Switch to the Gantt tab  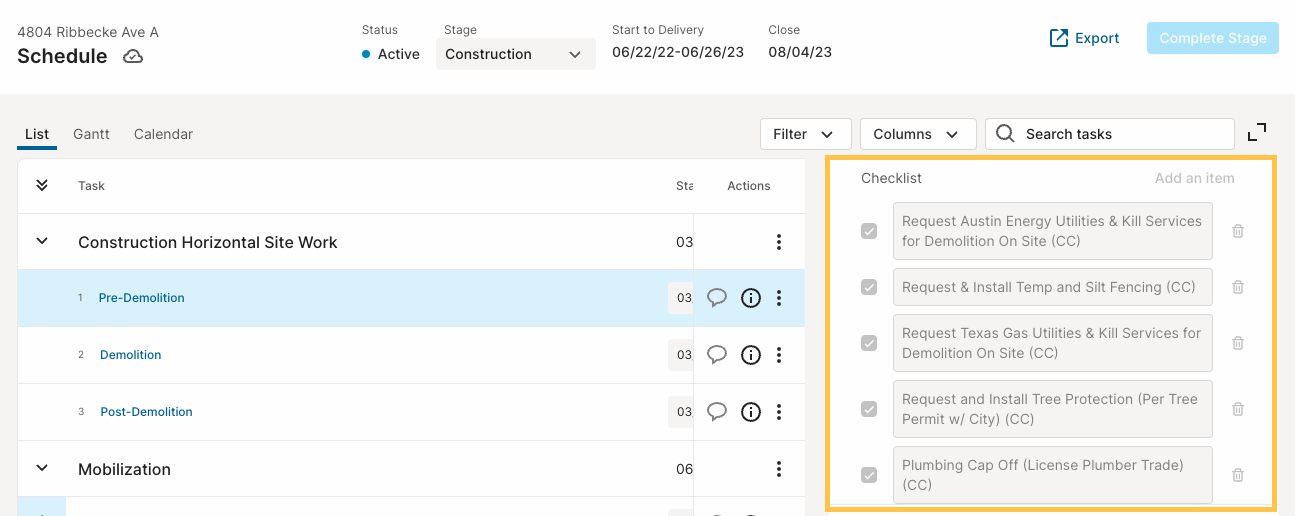(91, 134)
